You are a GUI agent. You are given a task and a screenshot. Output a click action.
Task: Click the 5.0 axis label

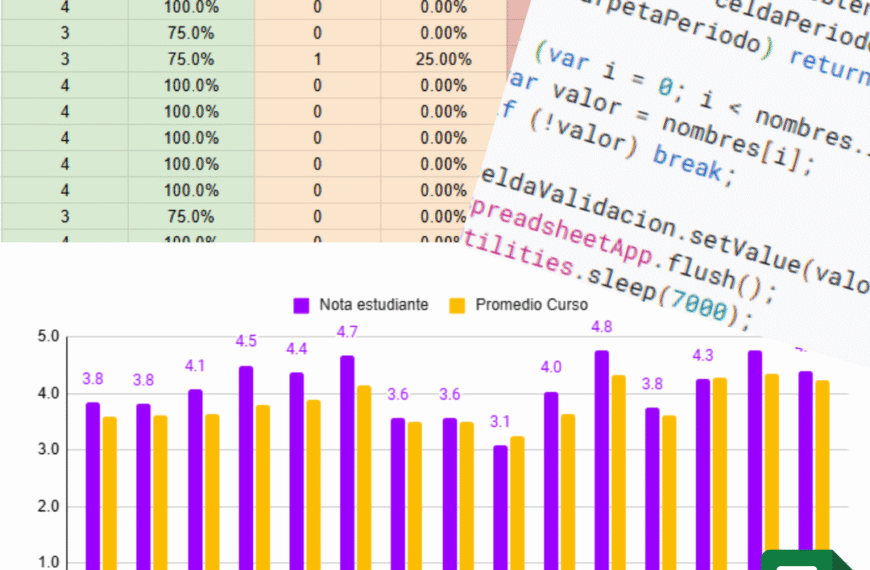point(48,336)
